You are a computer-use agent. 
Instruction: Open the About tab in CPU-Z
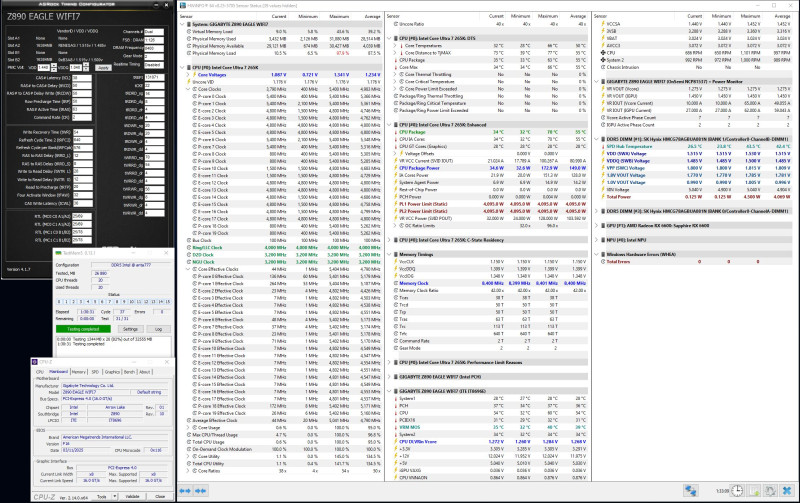click(x=145, y=372)
